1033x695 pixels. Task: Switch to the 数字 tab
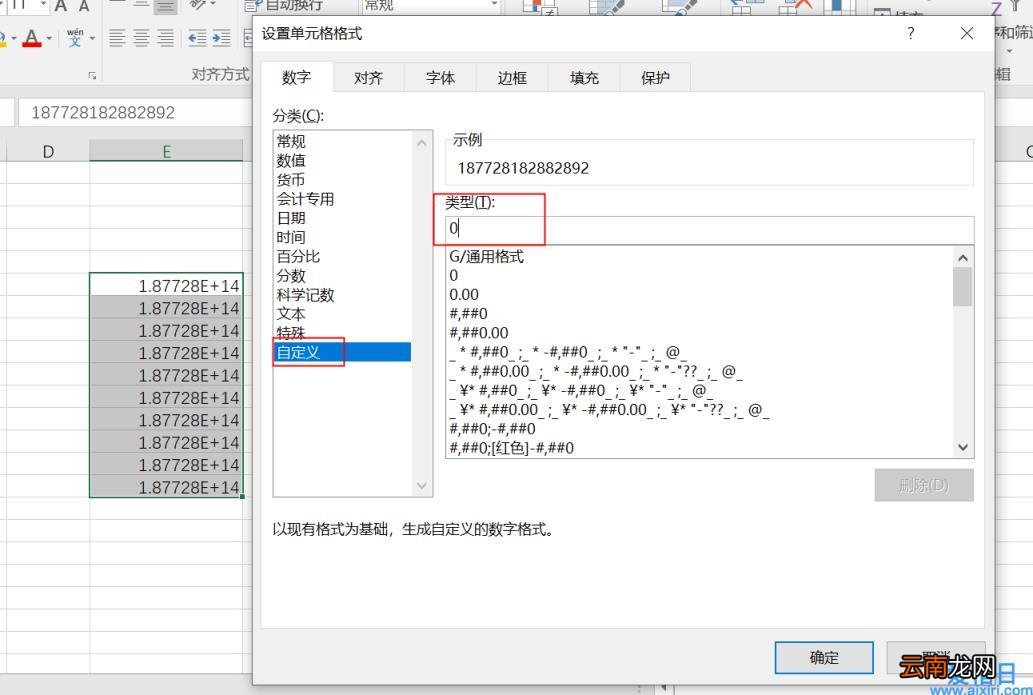tap(296, 77)
